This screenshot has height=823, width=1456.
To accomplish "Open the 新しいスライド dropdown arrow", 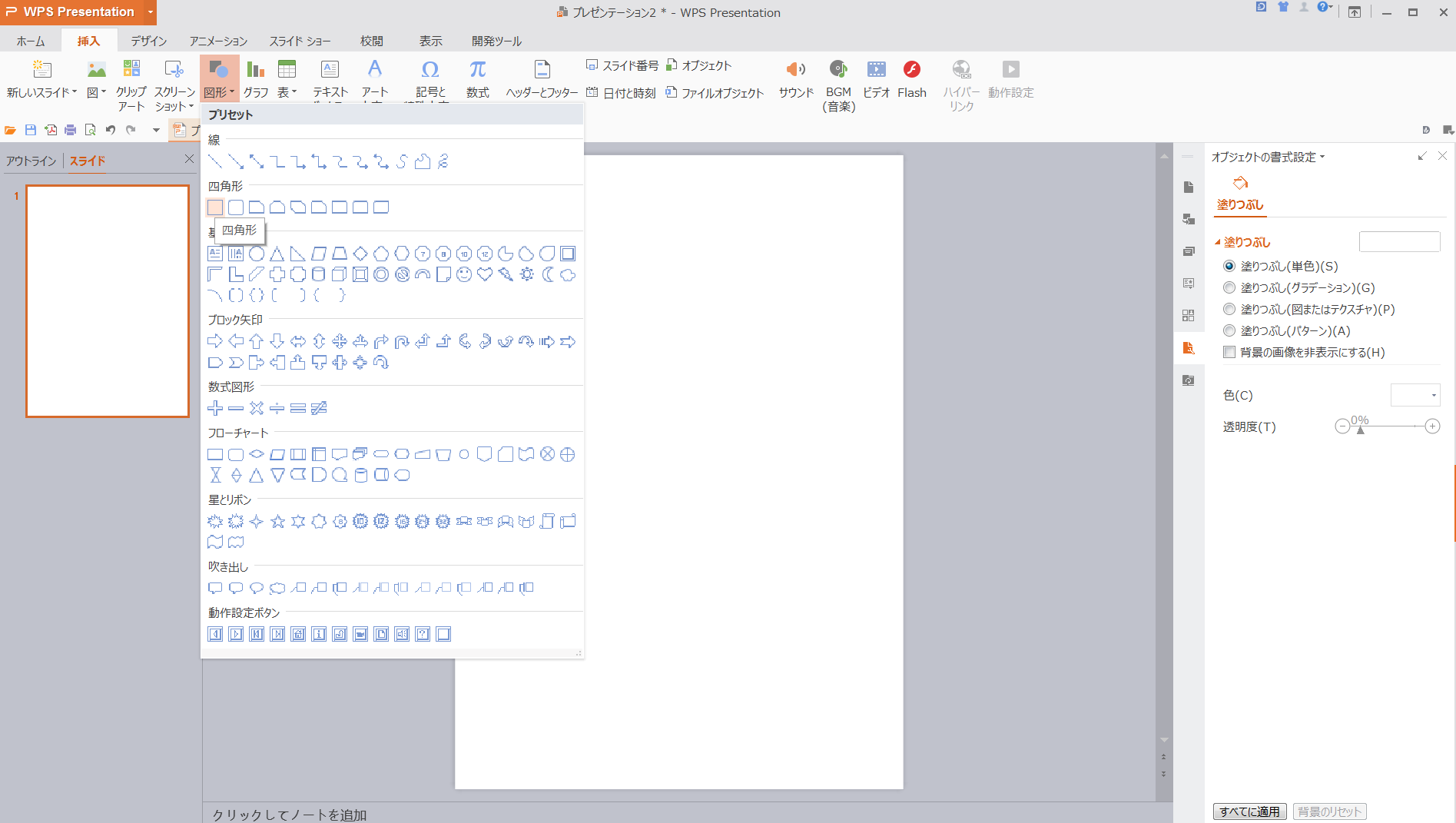I will click(x=74, y=91).
